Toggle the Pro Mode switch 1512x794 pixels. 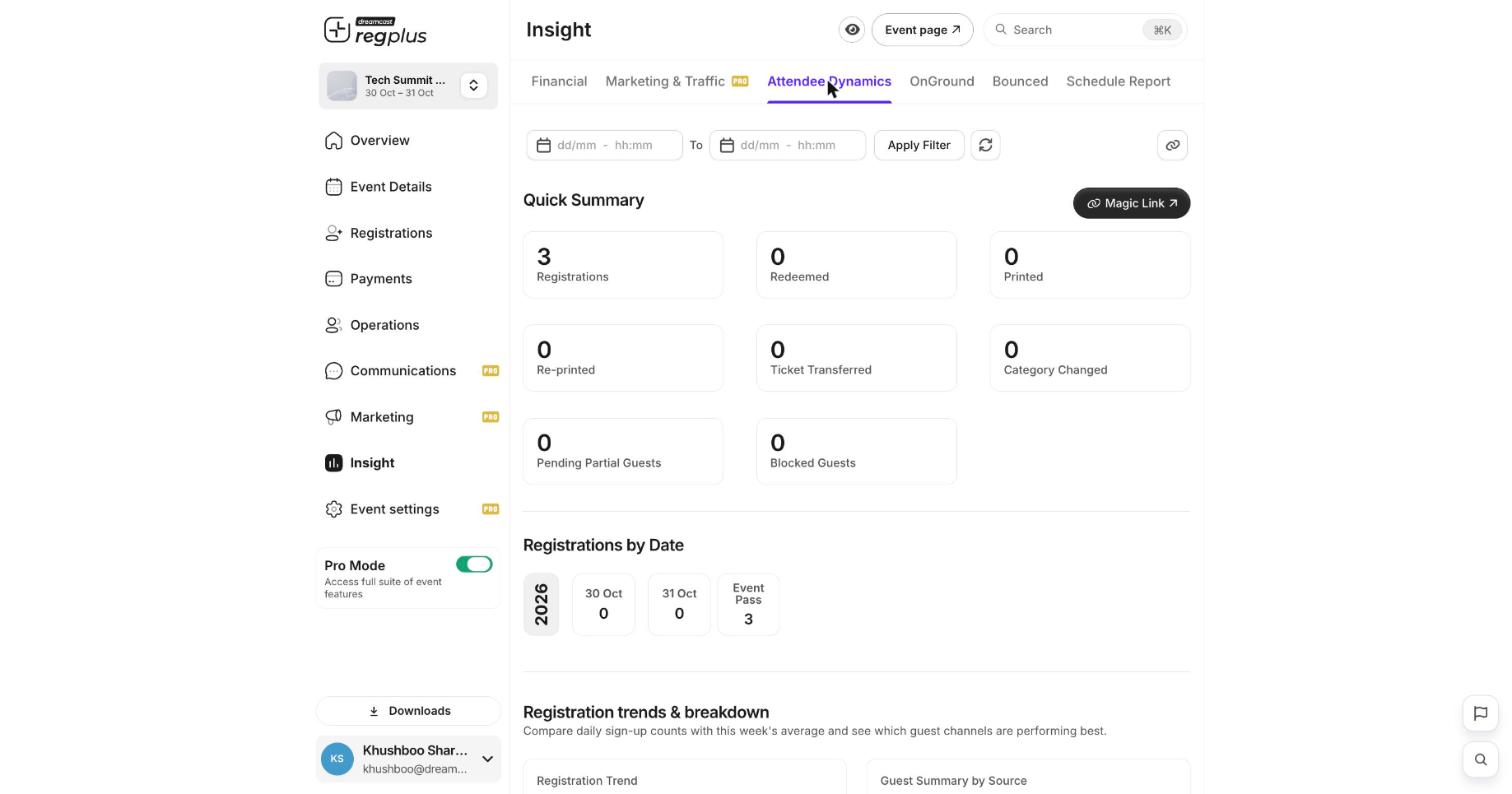click(474, 565)
